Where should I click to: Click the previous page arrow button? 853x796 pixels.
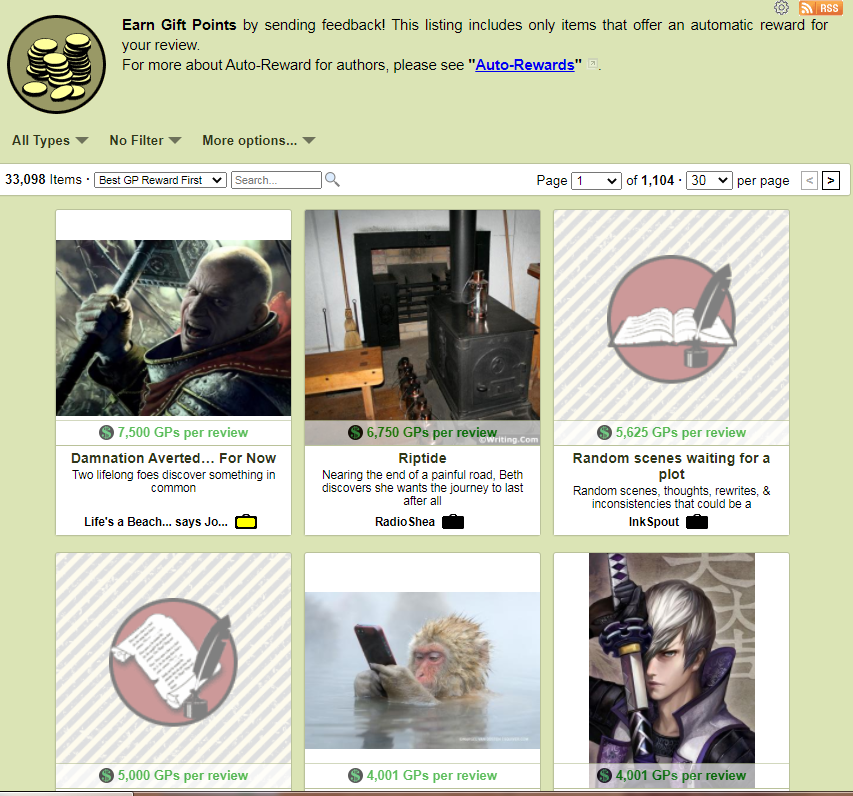tap(809, 181)
